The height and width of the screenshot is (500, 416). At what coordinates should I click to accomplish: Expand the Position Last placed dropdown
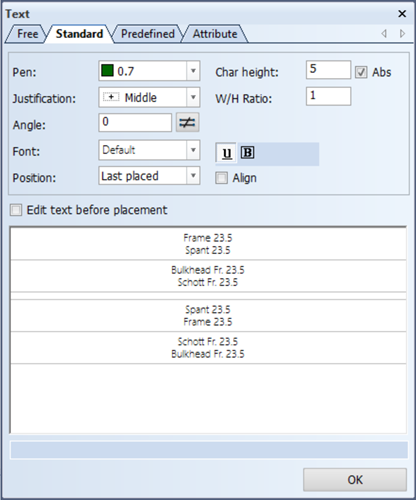coord(193,176)
